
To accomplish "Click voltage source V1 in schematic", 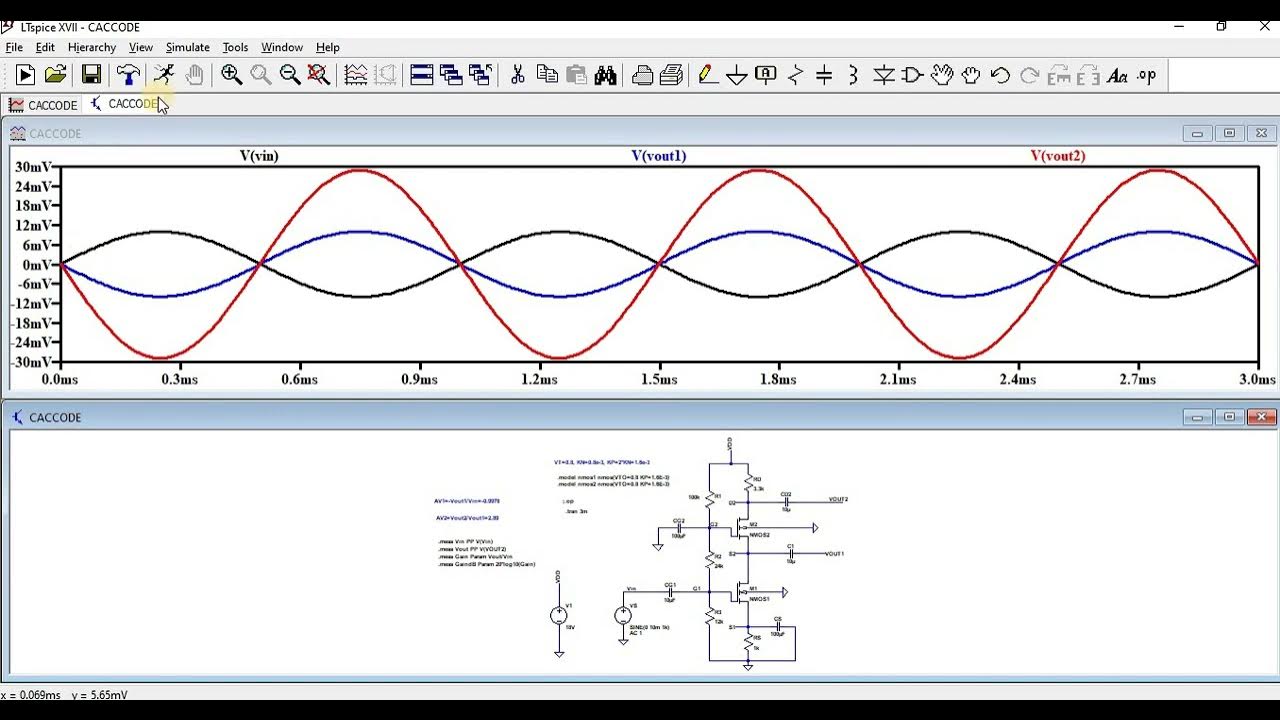I will (559, 615).
